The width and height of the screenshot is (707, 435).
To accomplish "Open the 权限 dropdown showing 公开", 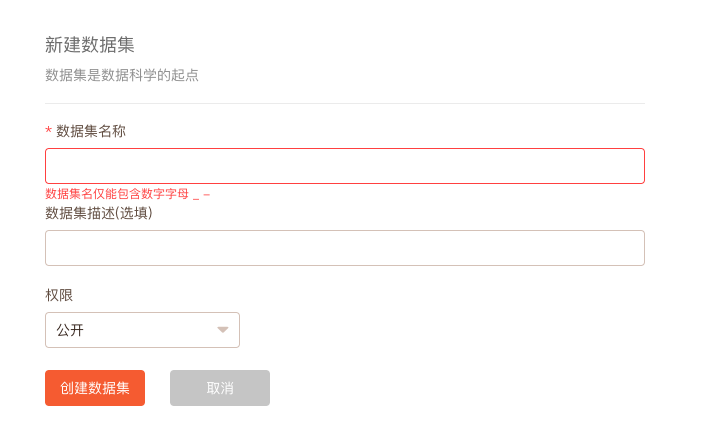I will pyautogui.click(x=142, y=330).
